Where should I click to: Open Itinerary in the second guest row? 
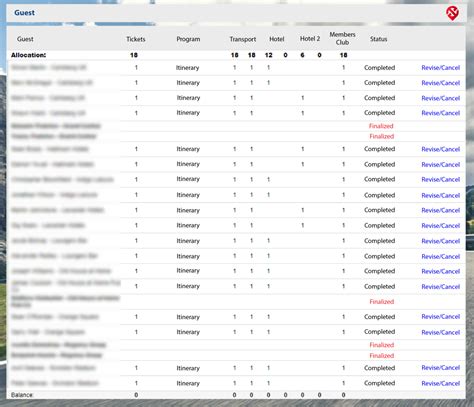(188, 83)
